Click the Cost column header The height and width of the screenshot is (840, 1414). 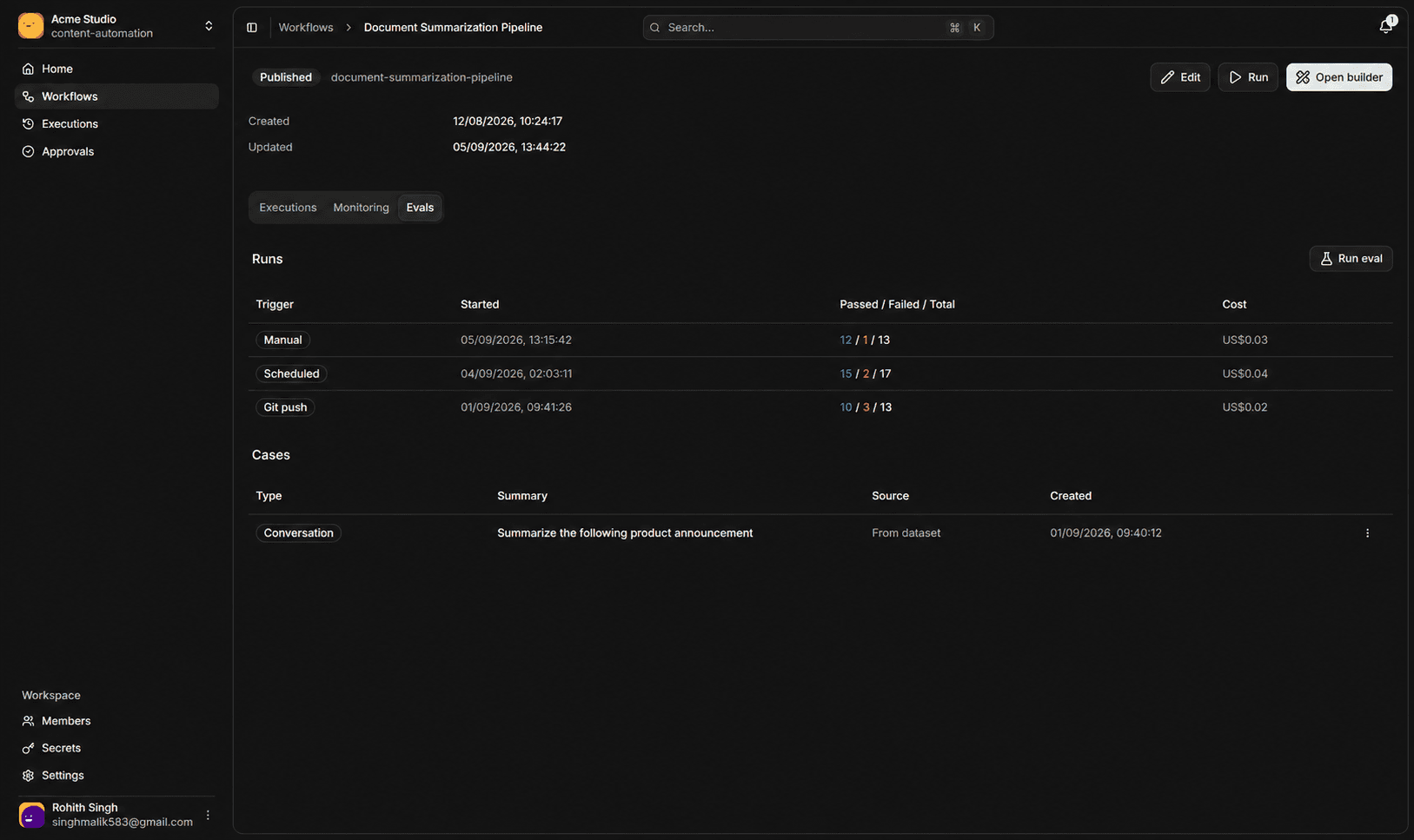[x=1234, y=305]
